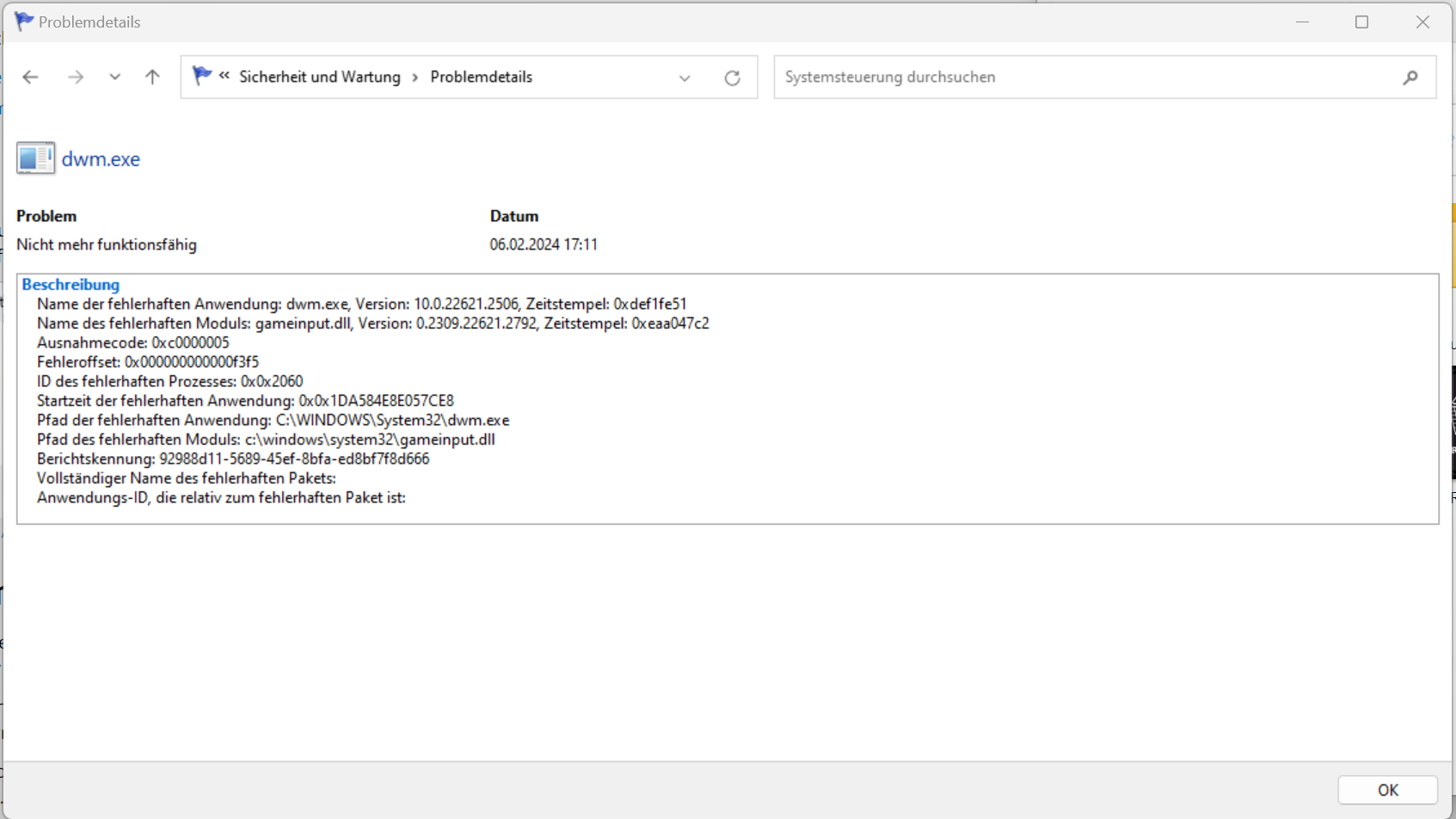
Task: Select the 'Pfad des fehlerhaften Moduls' line
Action: [x=266, y=440]
